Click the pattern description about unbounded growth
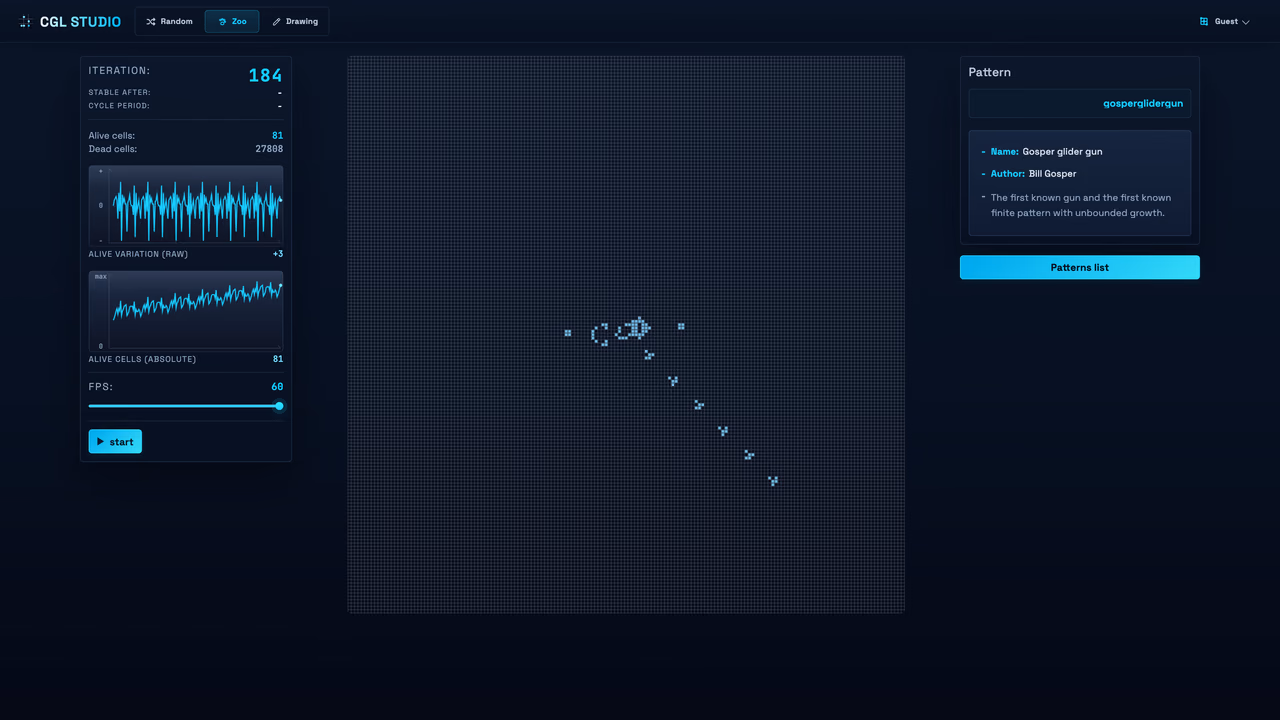Viewport: 1280px width, 720px height. click(x=1081, y=205)
